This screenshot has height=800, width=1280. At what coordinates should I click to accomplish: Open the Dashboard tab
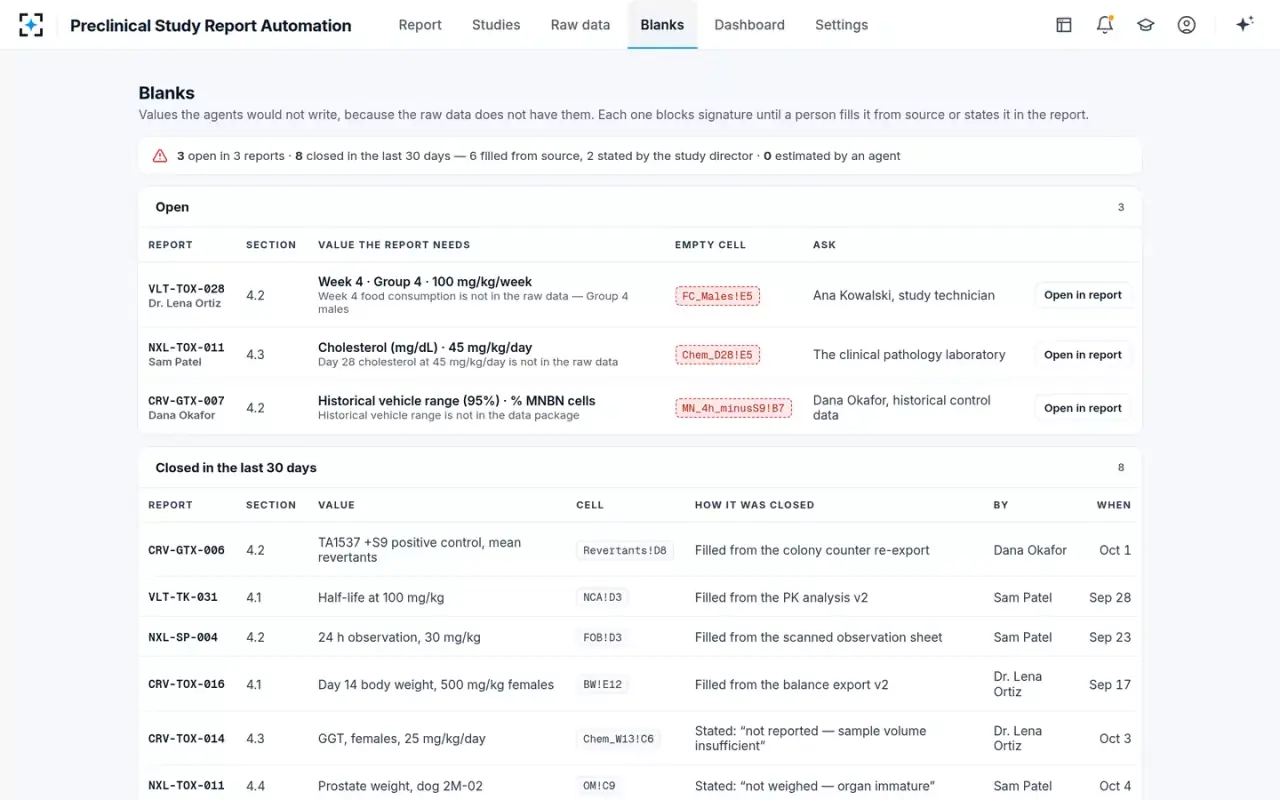[x=749, y=25]
